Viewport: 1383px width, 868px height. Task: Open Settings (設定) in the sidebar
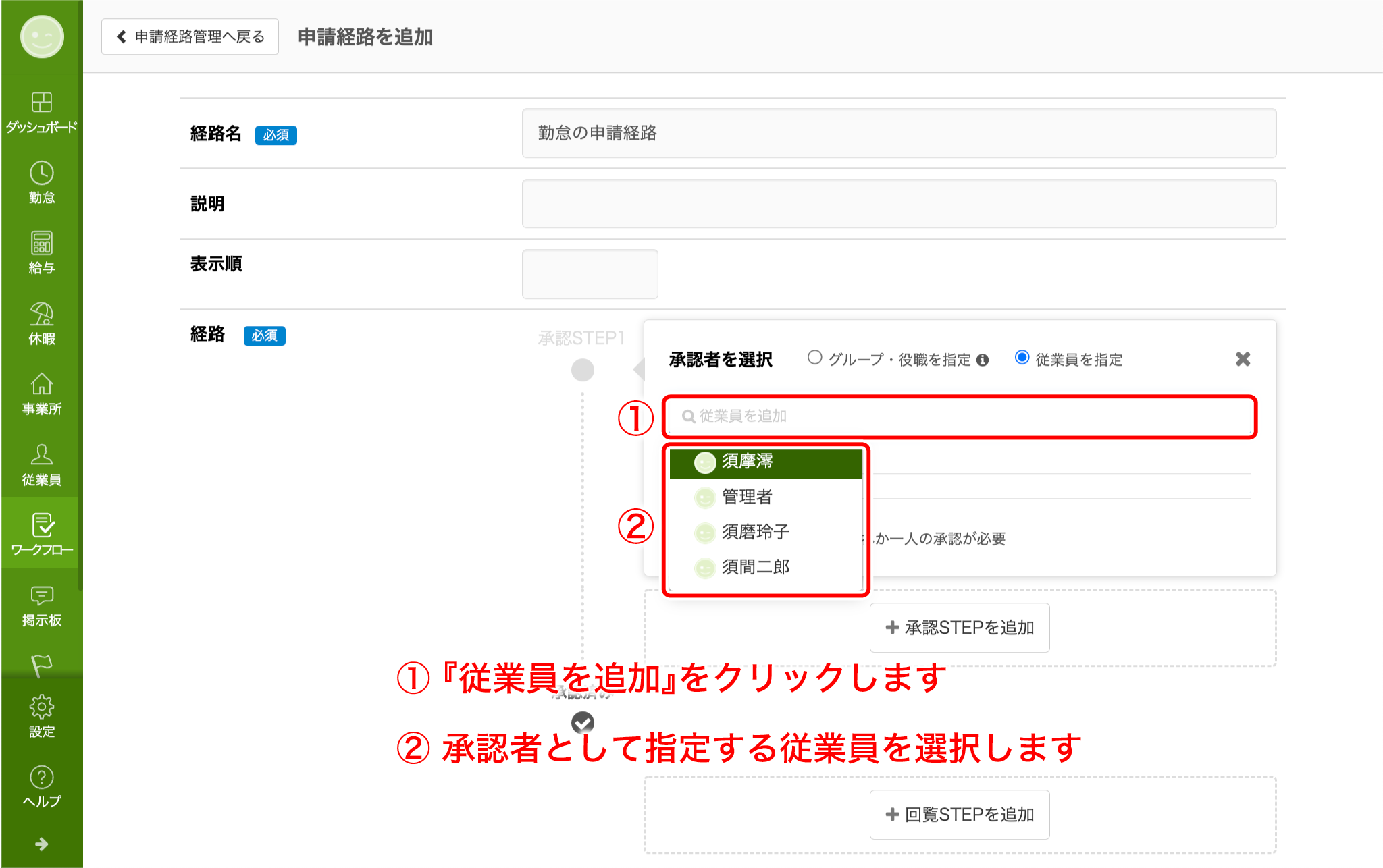[42, 717]
